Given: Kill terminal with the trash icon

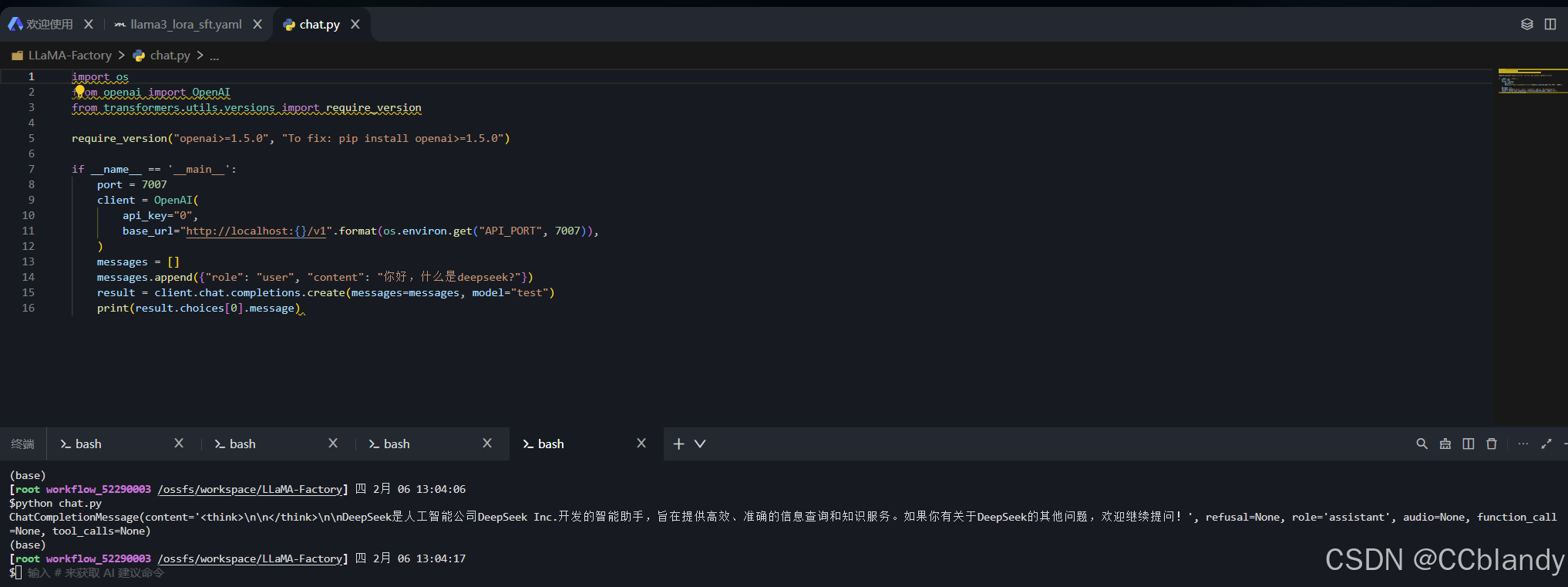Looking at the screenshot, I should point(1492,444).
